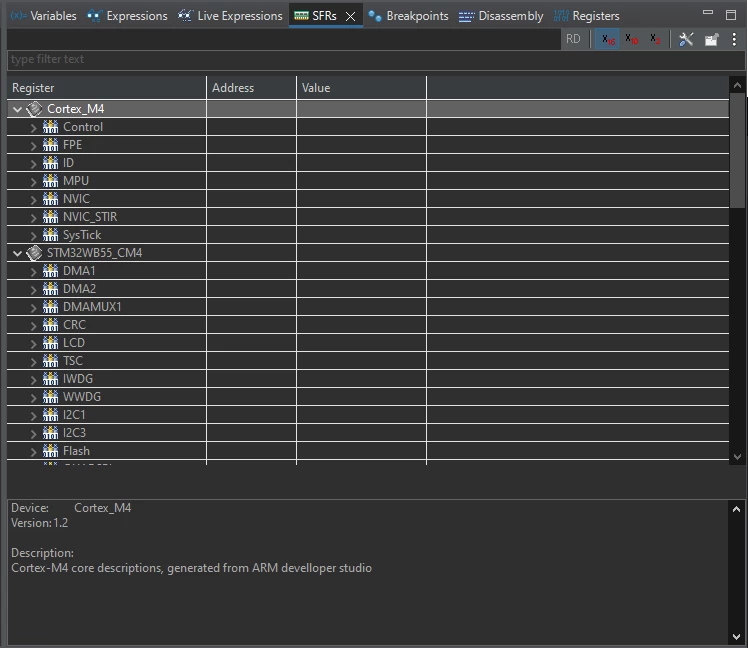748x648 pixels.
Task: Click the Address column header
Action: pyautogui.click(x=251, y=88)
